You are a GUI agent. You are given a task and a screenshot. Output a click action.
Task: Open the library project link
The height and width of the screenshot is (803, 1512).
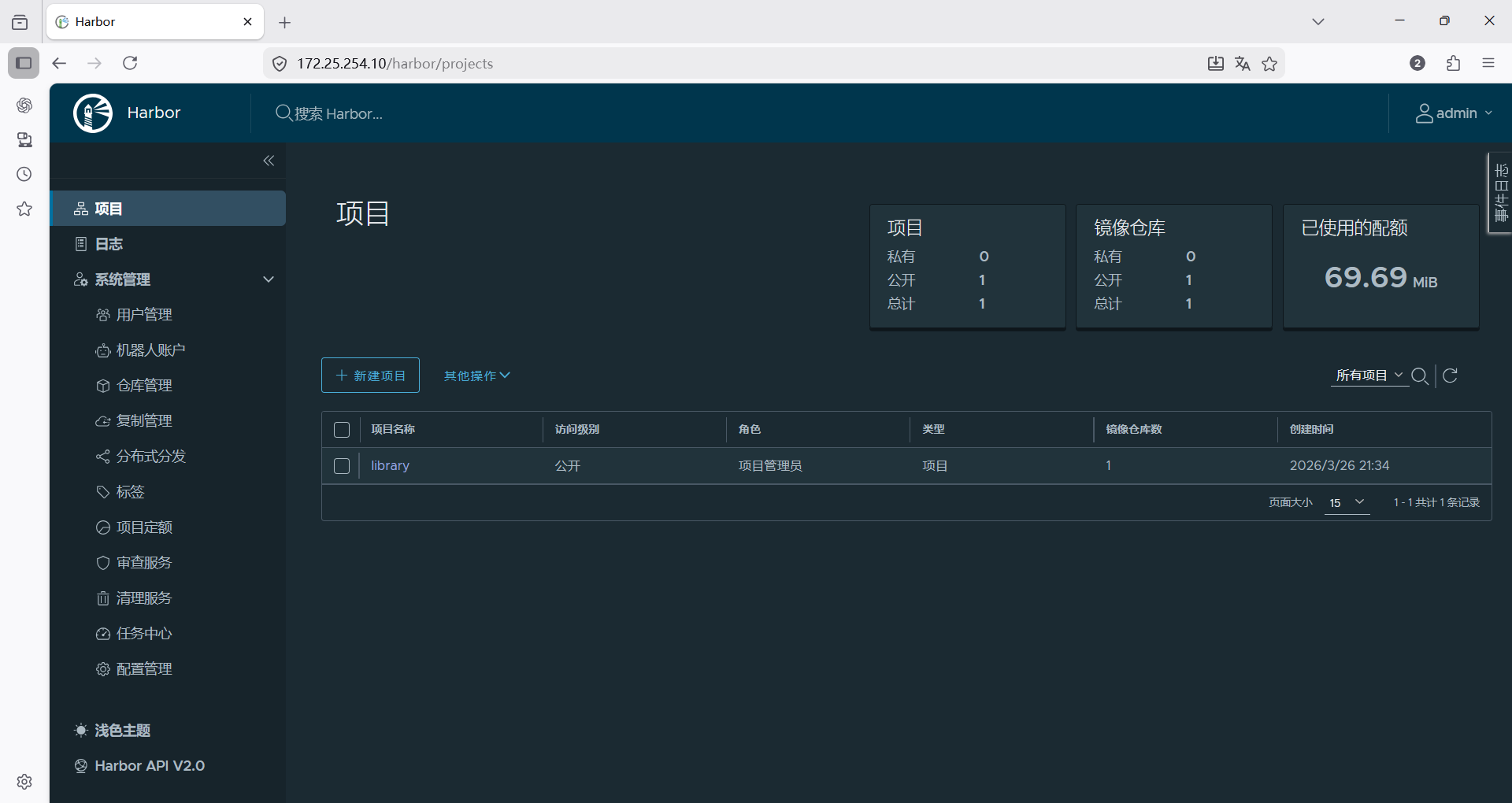click(x=390, y=465)
